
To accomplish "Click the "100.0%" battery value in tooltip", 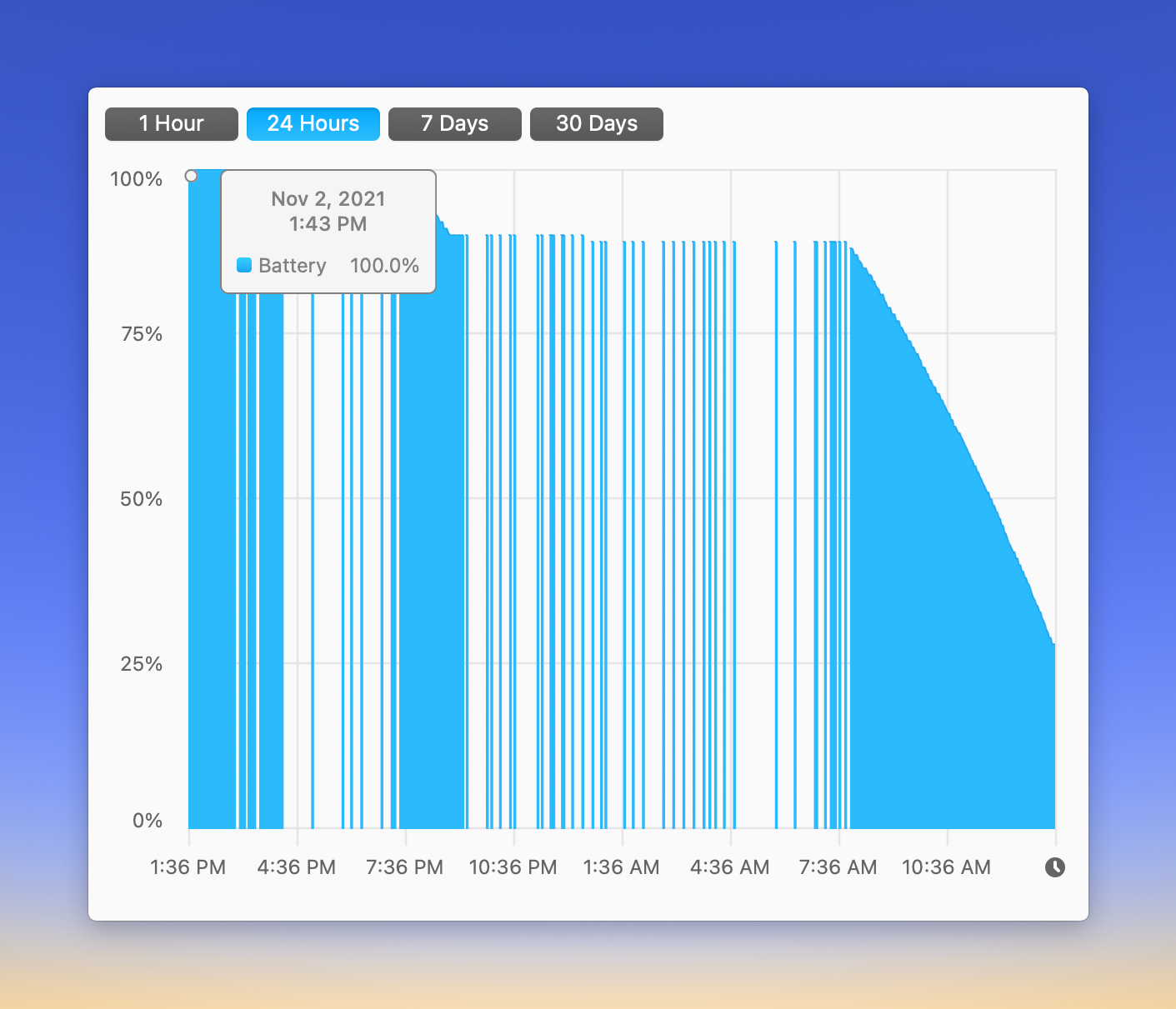I will pos(384,265).
